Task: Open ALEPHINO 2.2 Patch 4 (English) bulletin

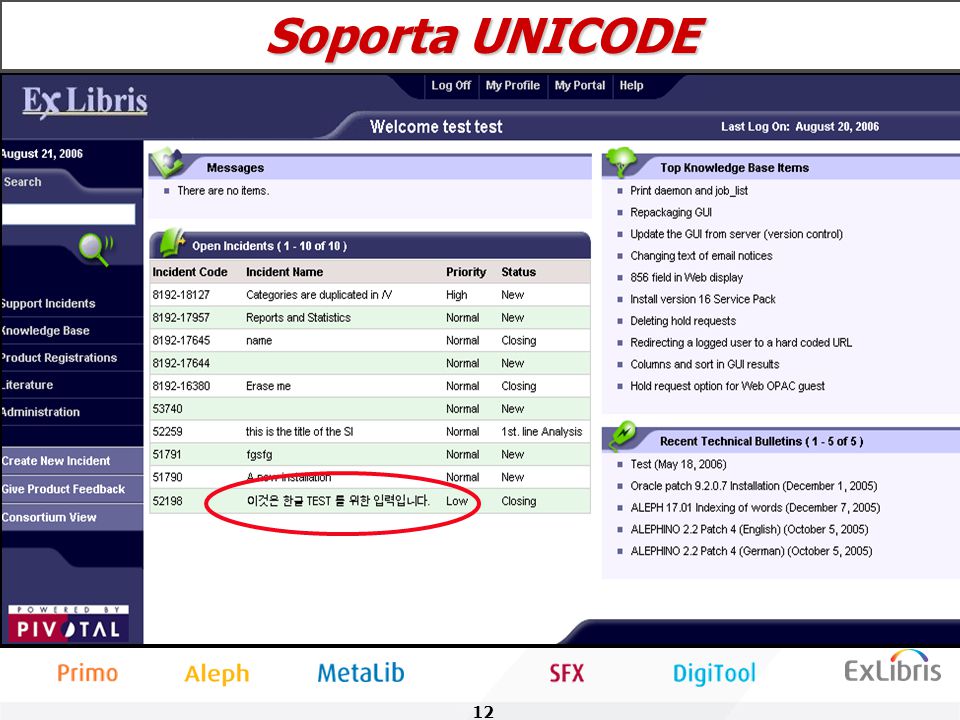Action: point(749,530)
